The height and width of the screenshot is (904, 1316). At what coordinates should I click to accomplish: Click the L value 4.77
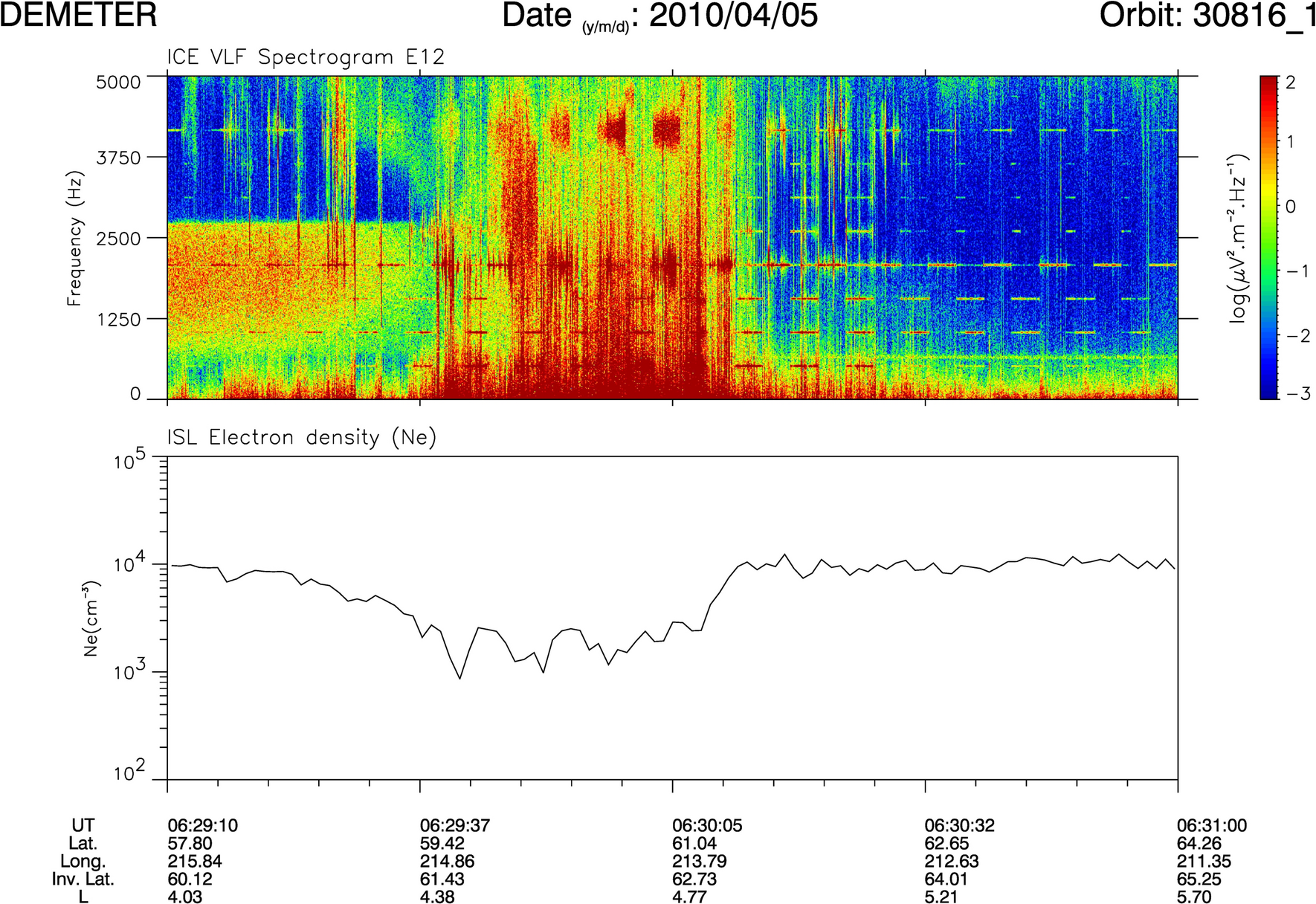tap(689, 897)
